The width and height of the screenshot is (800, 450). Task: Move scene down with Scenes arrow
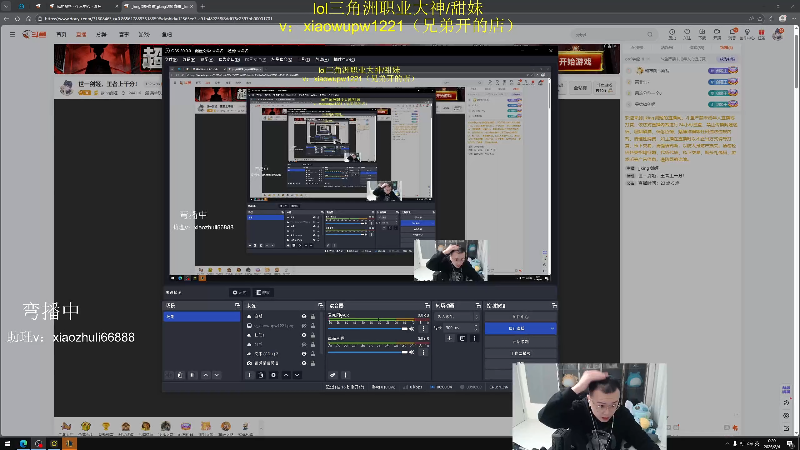(217, 375)
